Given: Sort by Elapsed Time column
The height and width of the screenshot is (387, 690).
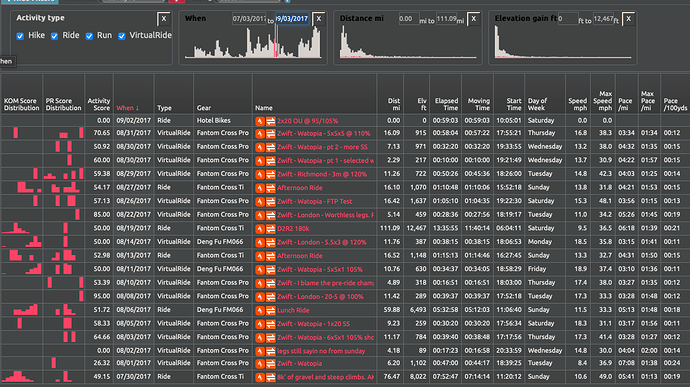Looking at the screenshot, I should (x=446, y=104).
